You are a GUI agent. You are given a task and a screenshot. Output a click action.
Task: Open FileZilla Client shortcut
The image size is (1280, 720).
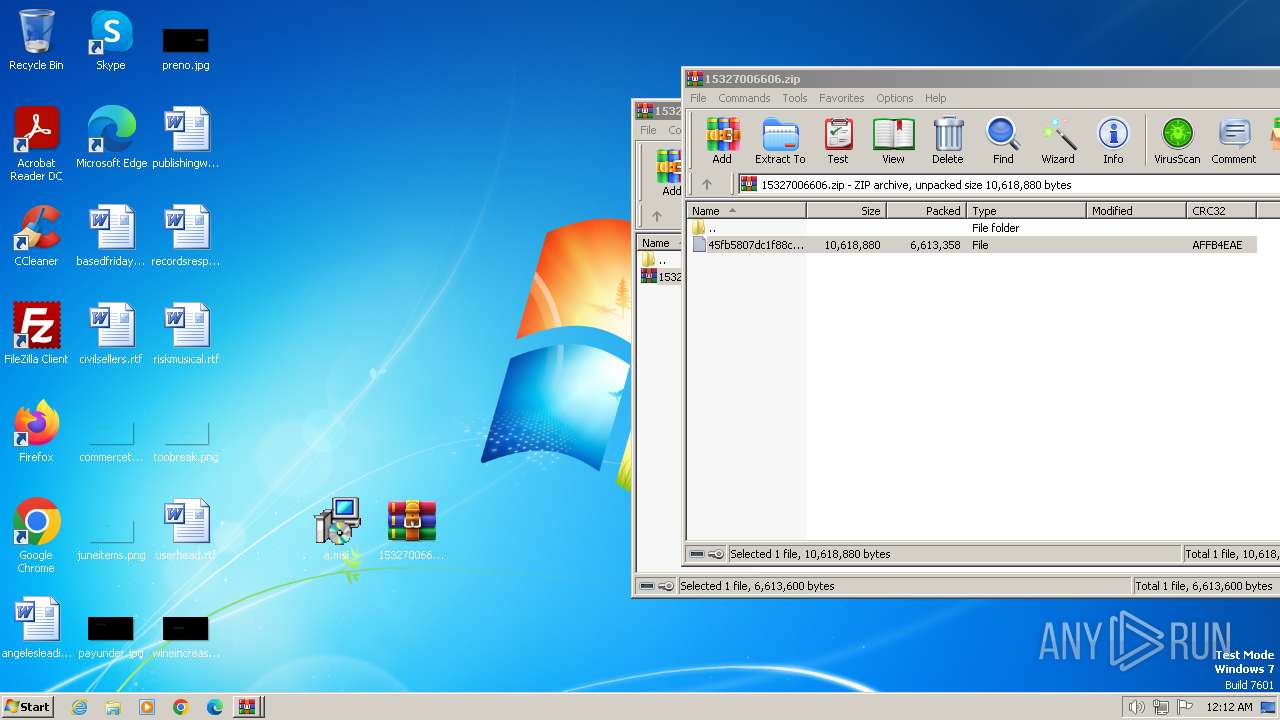pos(36,334)
